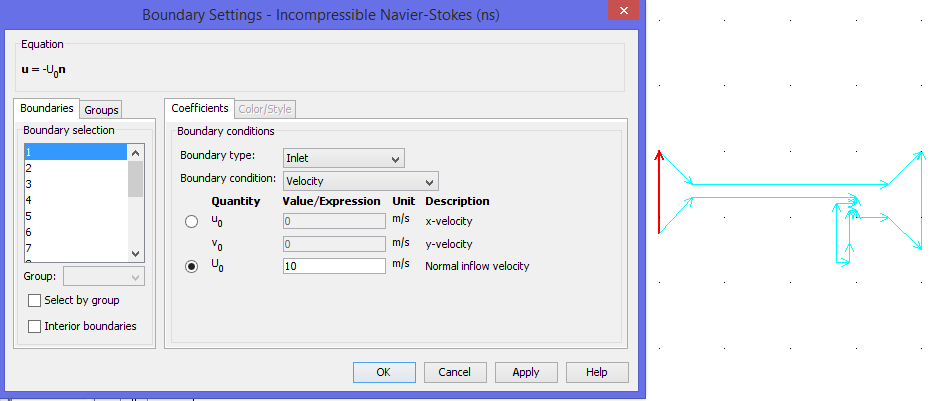Select the red inlet boundary arrow
Screen dimensions: 931x401
click(x=658, y=191)
